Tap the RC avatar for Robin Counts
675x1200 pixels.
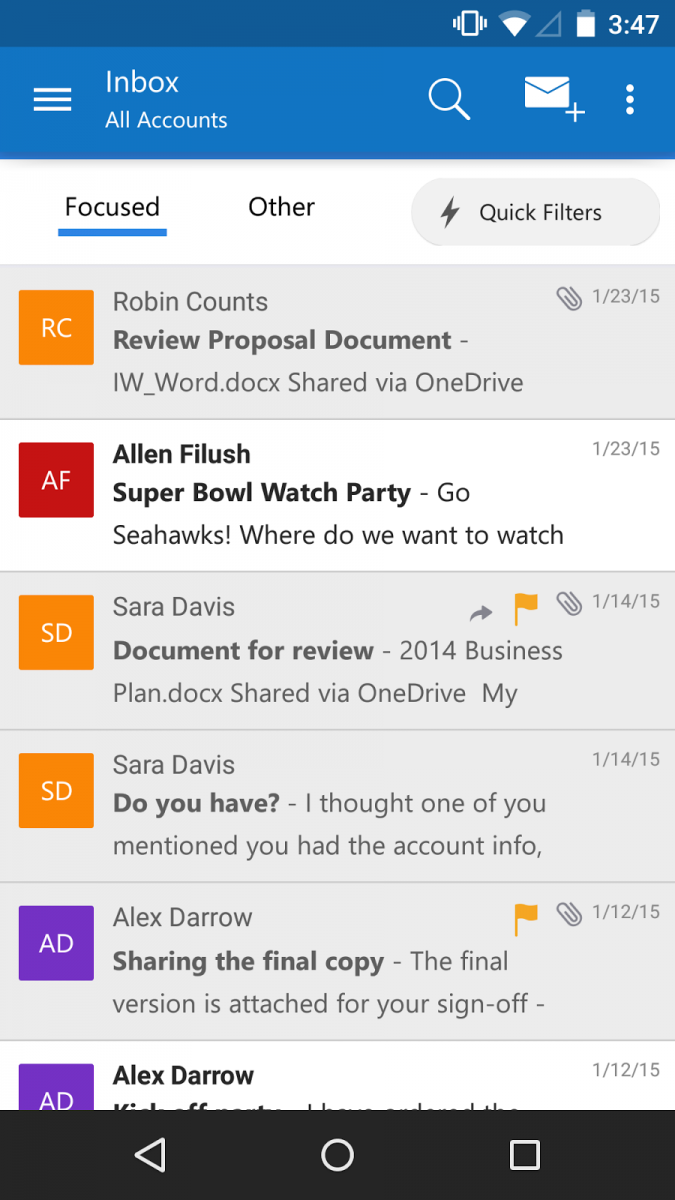point(56,328)
